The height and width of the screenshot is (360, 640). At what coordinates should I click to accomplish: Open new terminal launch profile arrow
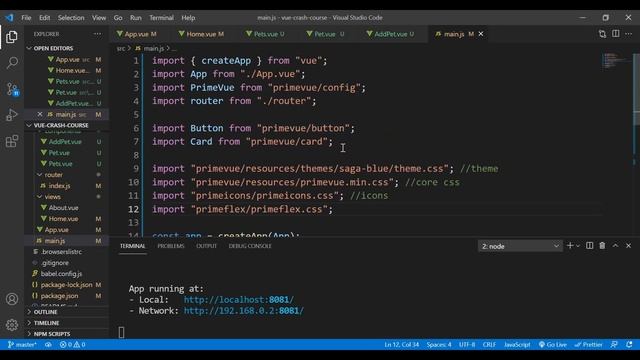[x=578, y=246]
